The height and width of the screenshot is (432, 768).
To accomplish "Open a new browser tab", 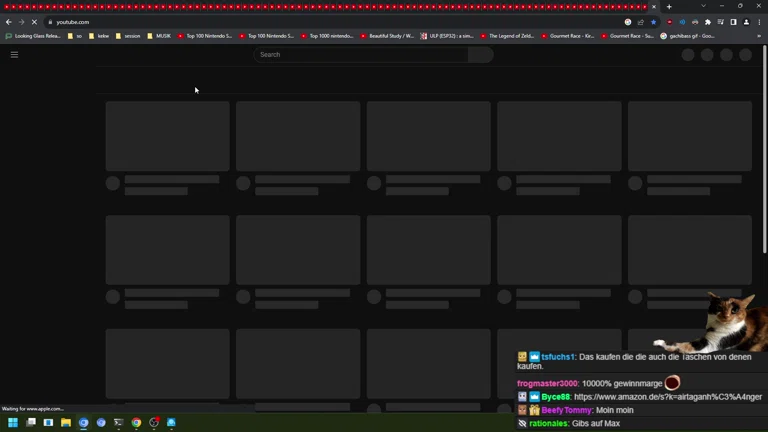I will pos(669,7).
